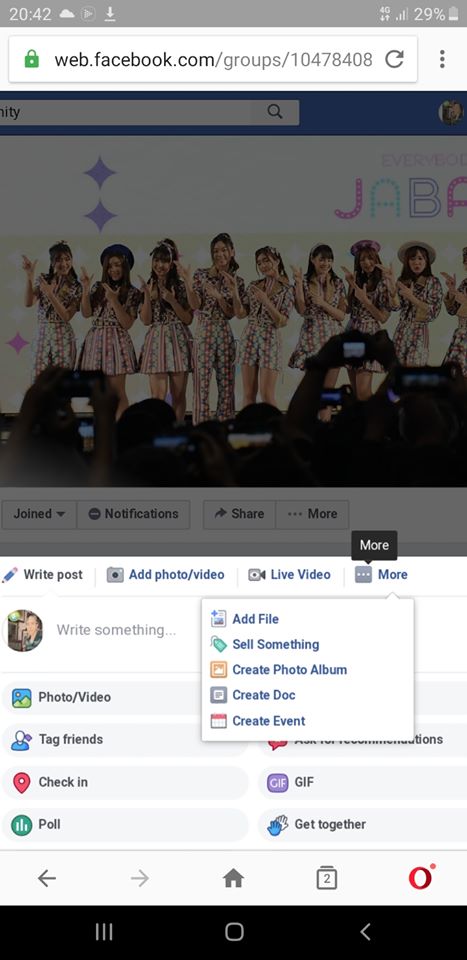Share the group with the Share button

coord(239,514)
